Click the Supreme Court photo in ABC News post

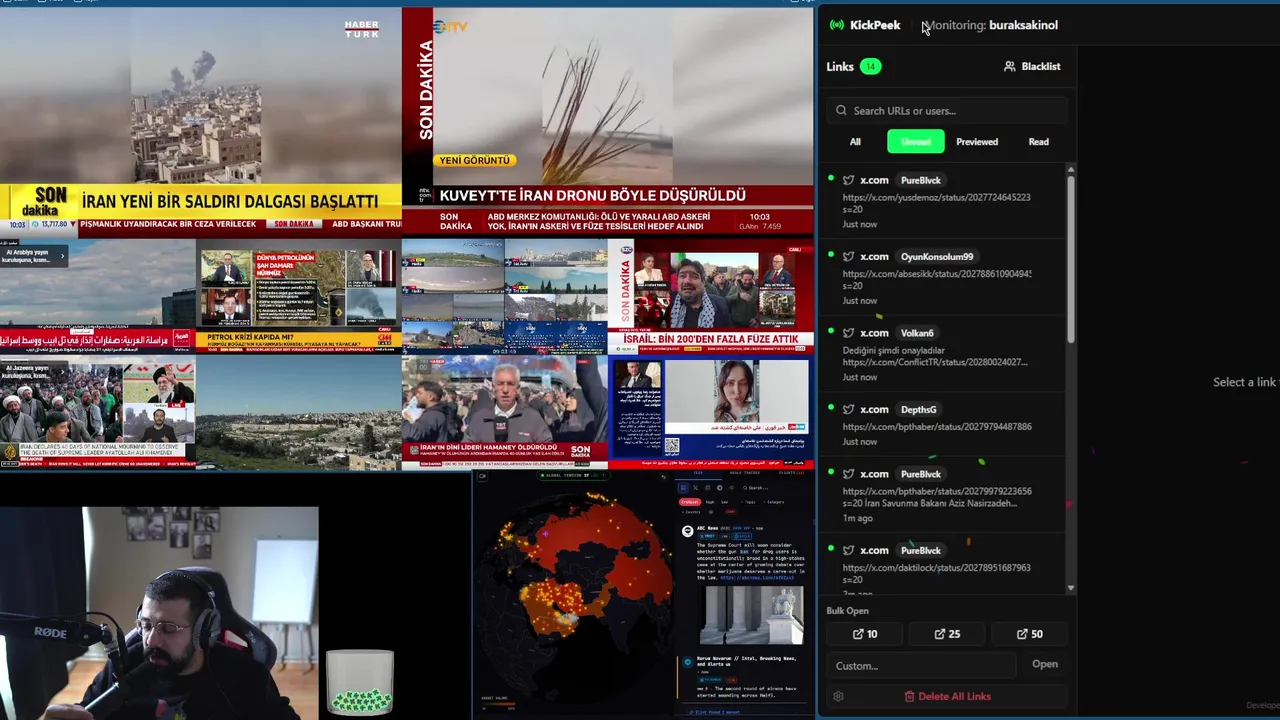pos(751,615)
